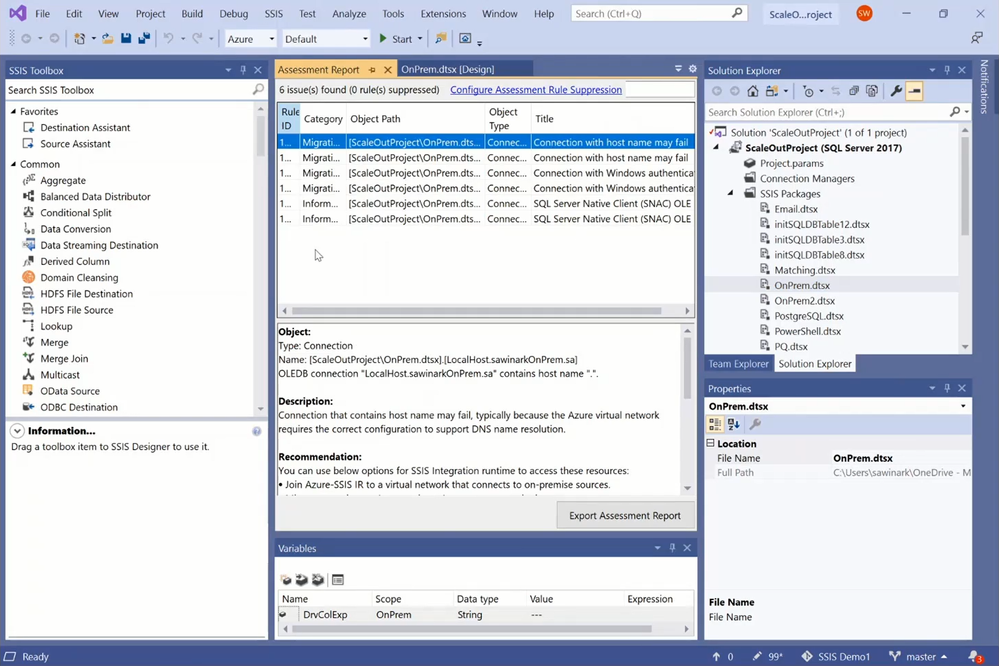This screenshot has height=666, width=999.
Task: Click the search magnifier in SSIS Toolbox
Action: click(257, 90)
